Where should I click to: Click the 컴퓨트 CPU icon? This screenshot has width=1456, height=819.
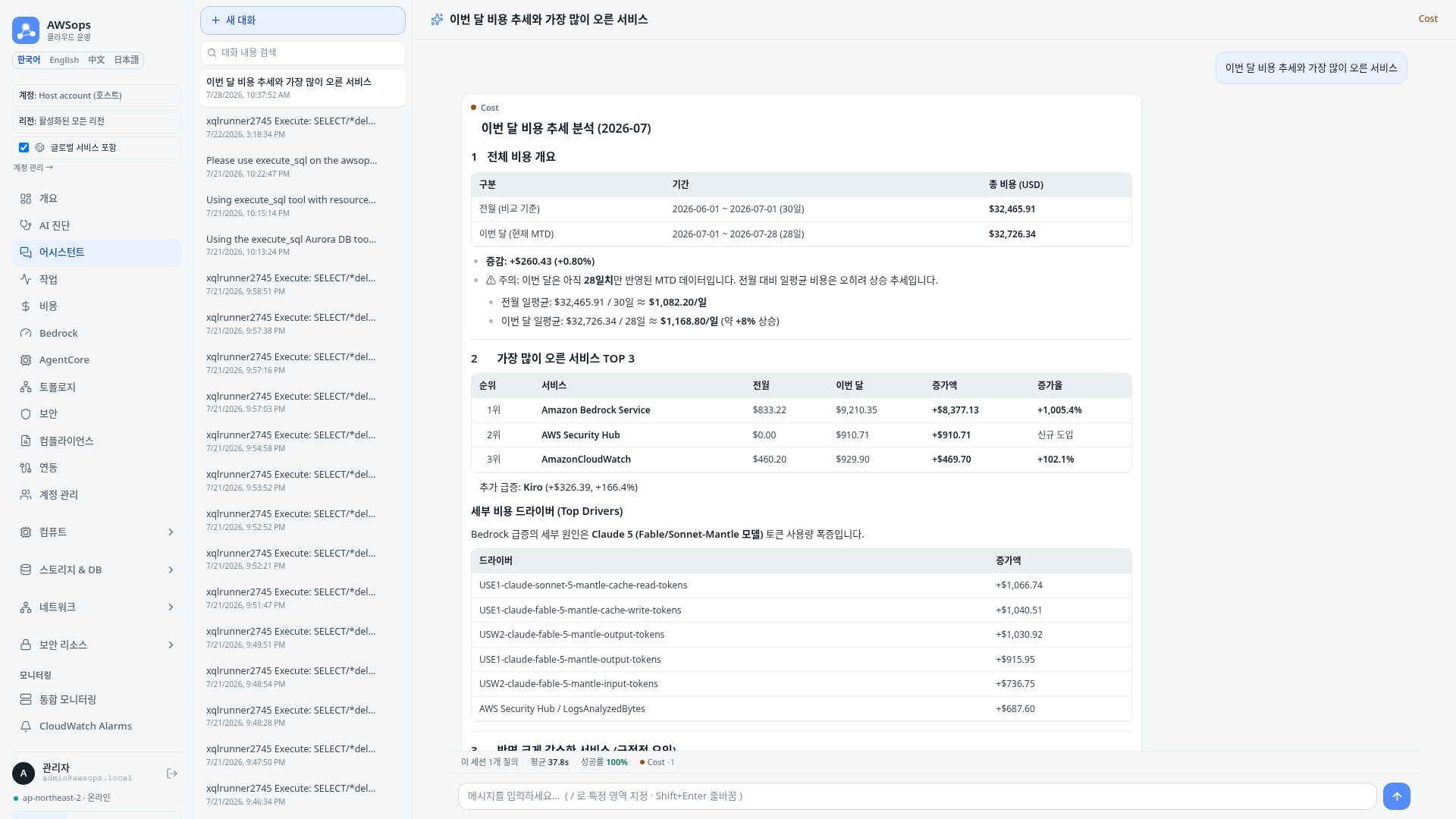[x=26, y=532]
